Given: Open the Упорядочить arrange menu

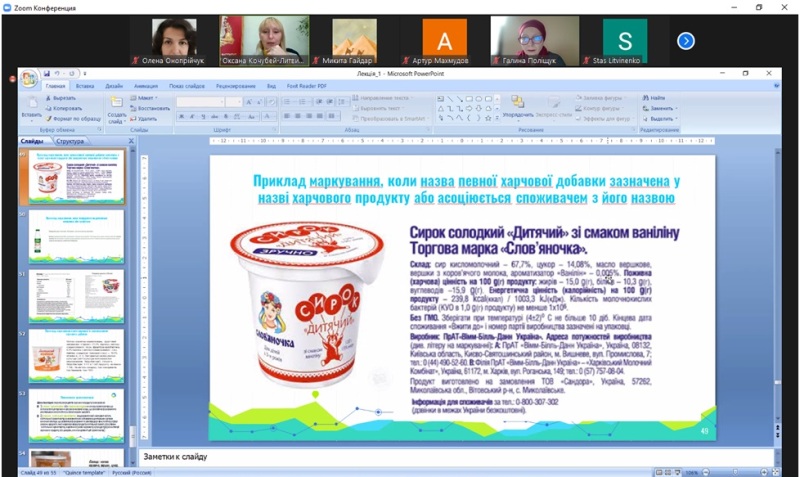Looking at the screenshot, I should point(518,108).
